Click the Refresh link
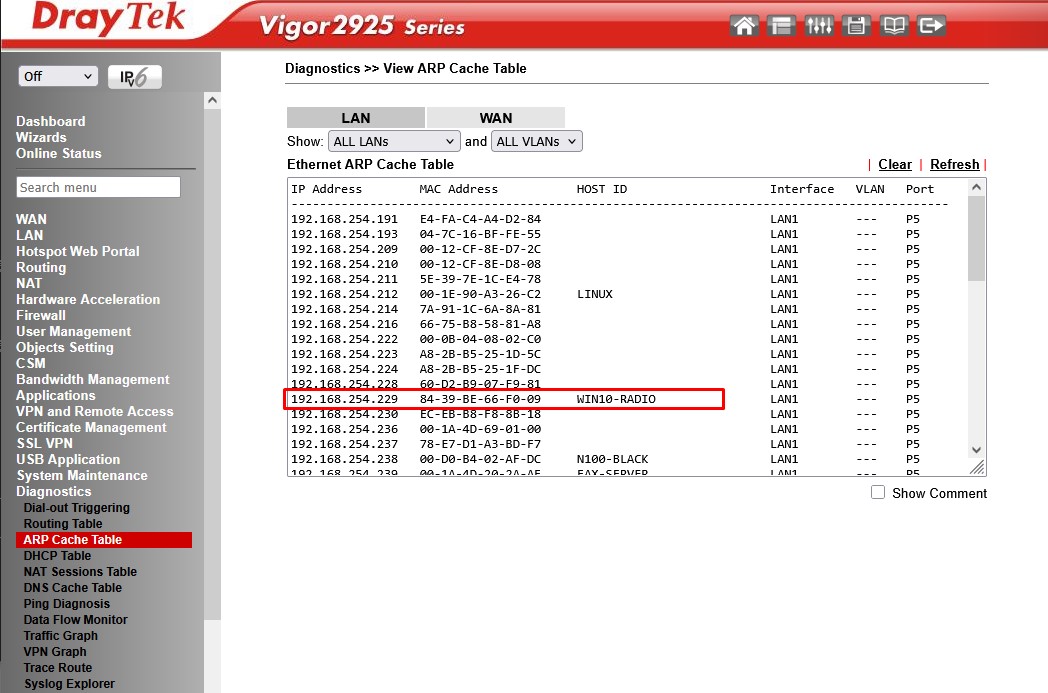Image resolution: width=1048 pixels, height=693 pixels. 954,165
